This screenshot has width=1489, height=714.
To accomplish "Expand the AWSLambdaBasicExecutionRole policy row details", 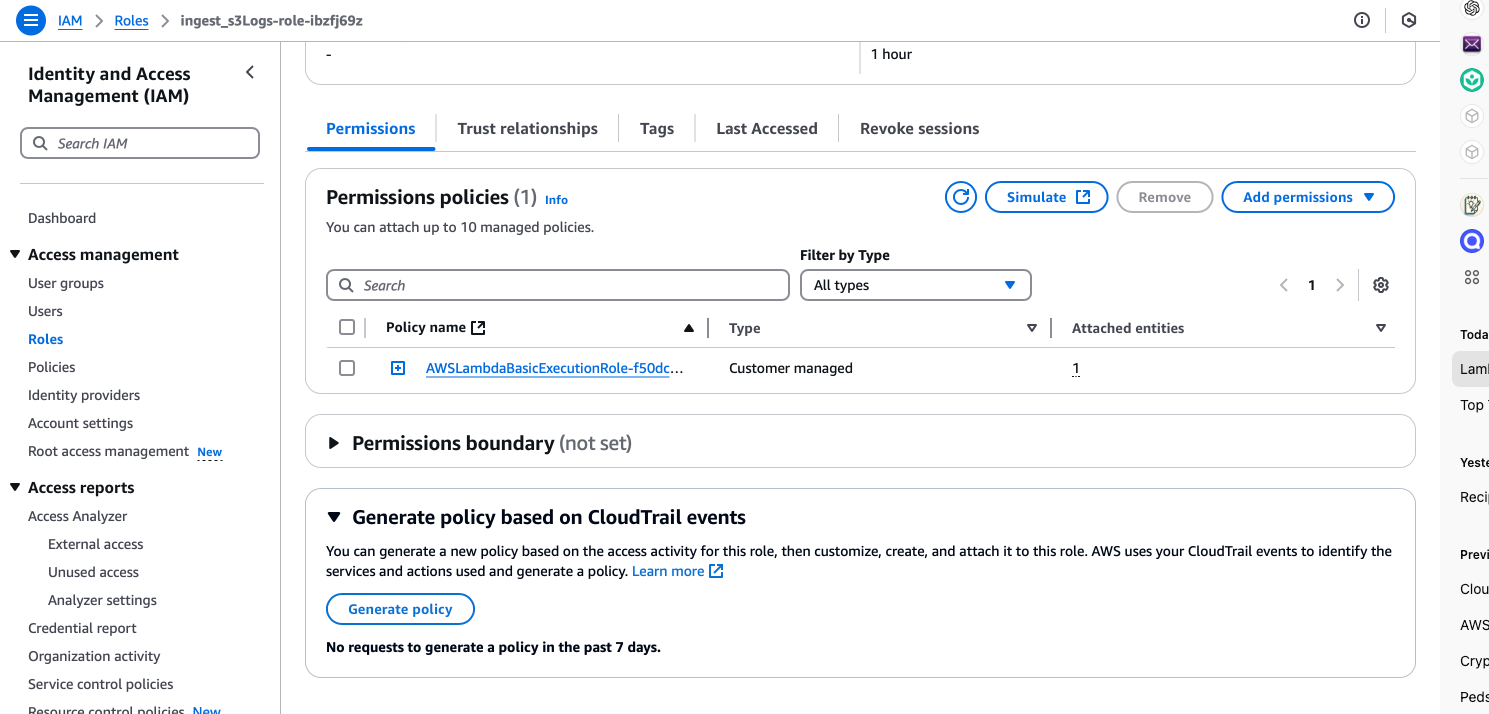I will (x=398, y=368).
